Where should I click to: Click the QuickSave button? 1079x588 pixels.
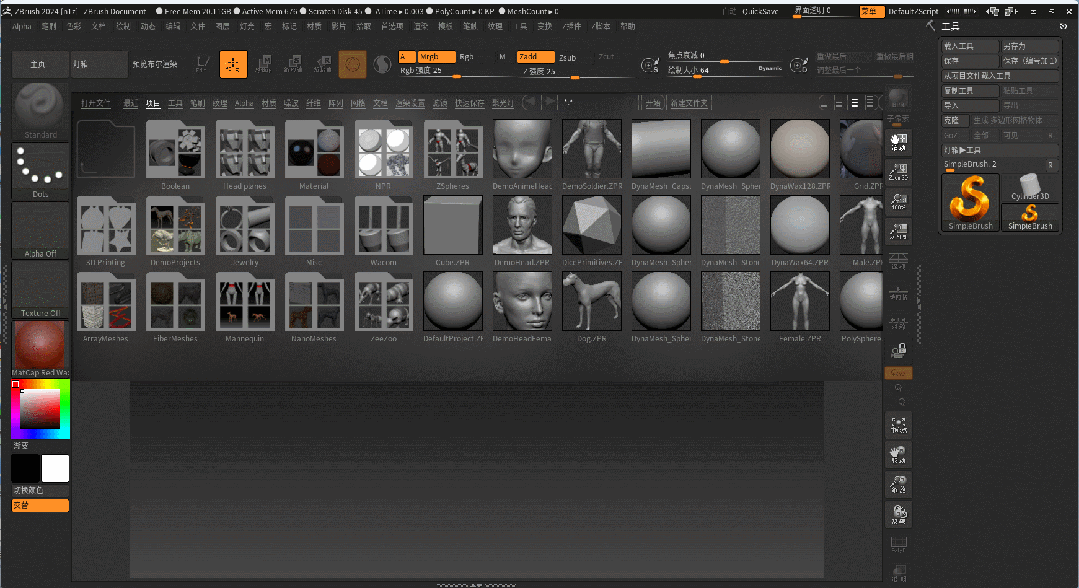(760, 11)
